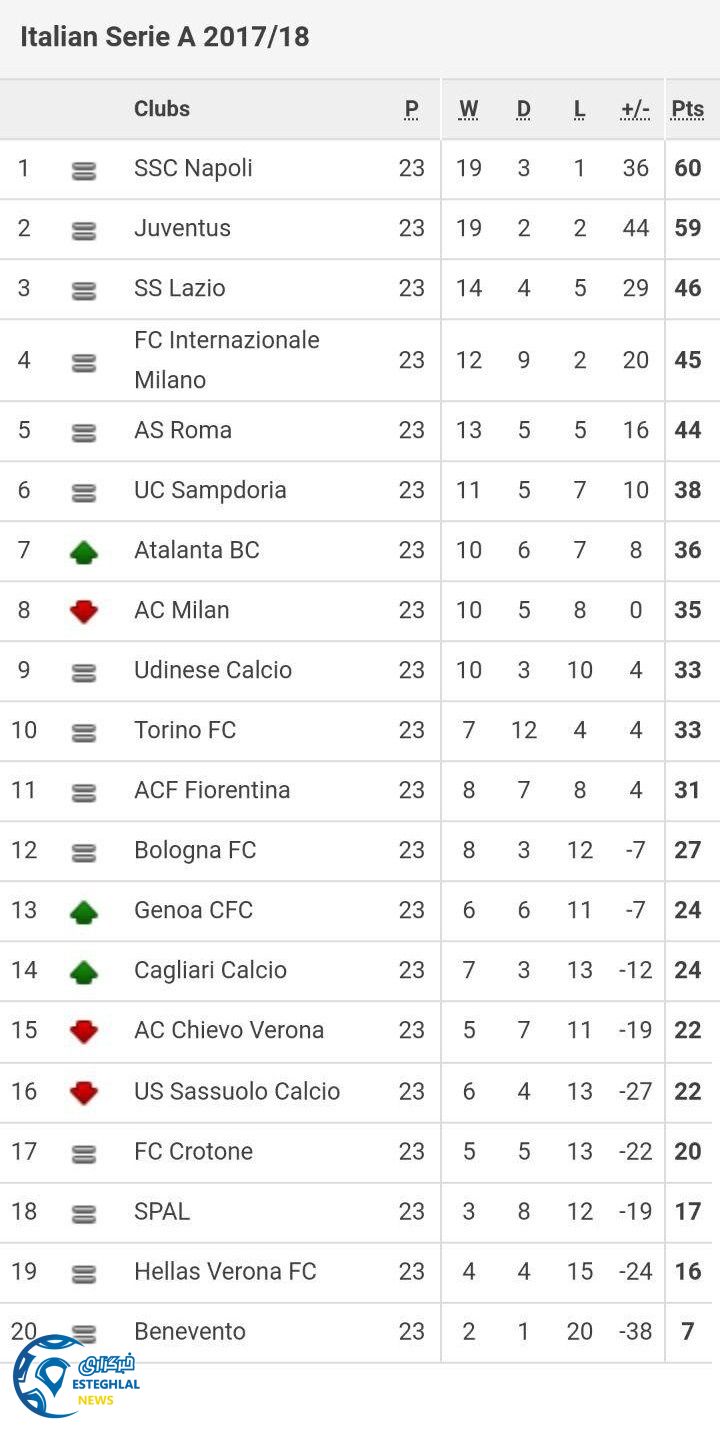Image resolution: width=720 pixels, height=1440 pixels.
Task: Select the AS Roma club name
Action: [183, 430]
